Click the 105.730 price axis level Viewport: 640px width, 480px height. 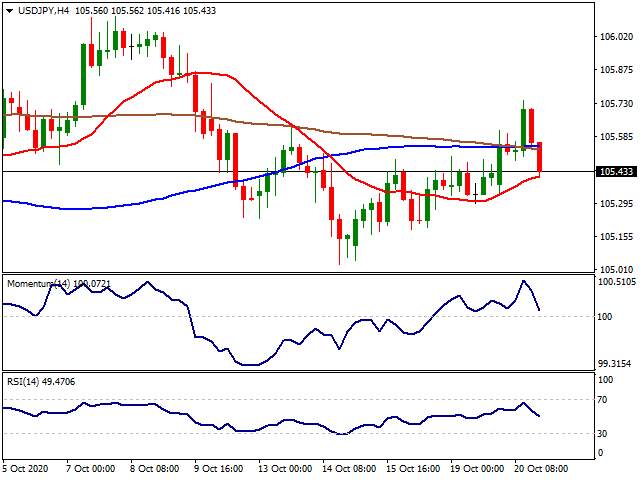click(616, 104)
